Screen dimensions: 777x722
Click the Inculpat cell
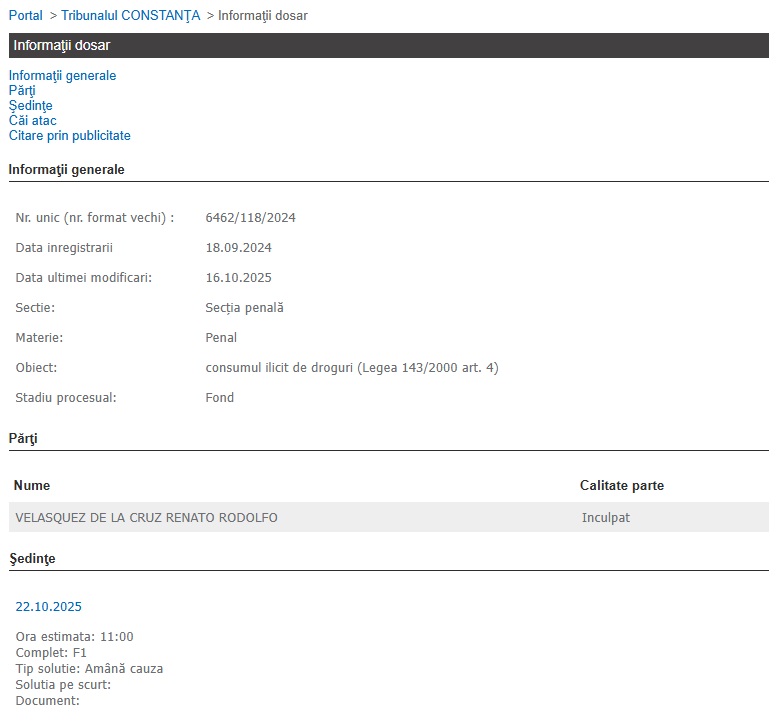[605, 518]
